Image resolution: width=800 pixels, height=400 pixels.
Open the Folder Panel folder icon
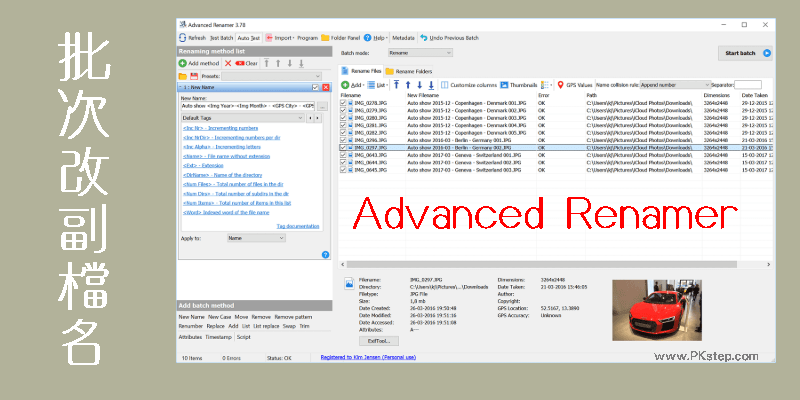(325, 38)
